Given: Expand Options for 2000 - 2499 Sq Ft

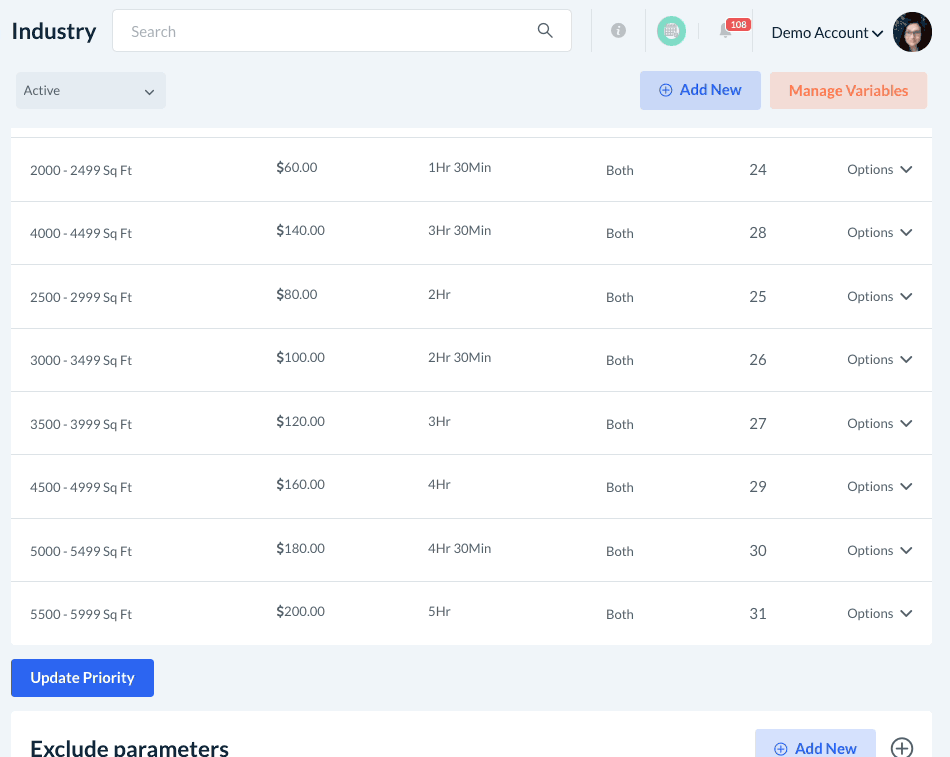Looking at the screenshot, I should pyautogui.click(x=879, y=170).
